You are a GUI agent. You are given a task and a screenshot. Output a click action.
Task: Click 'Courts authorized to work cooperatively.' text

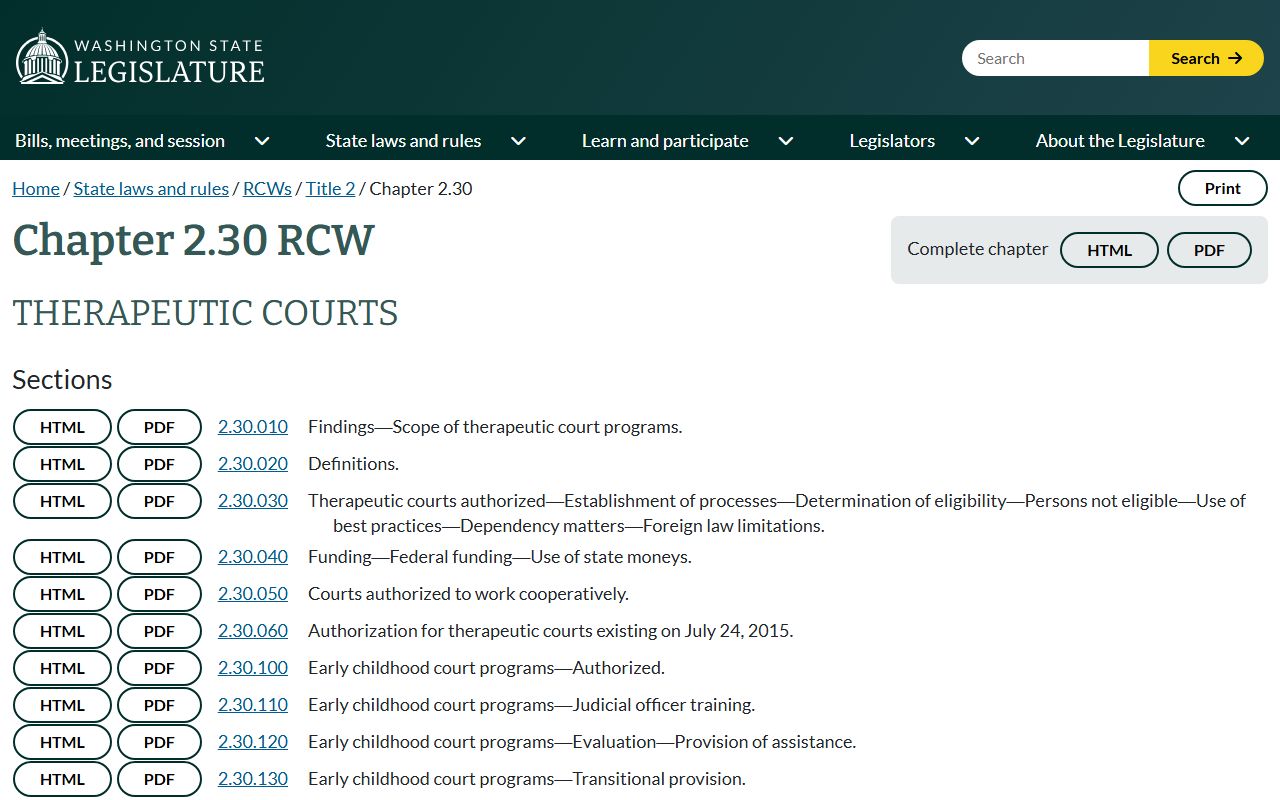click(468, 594)
